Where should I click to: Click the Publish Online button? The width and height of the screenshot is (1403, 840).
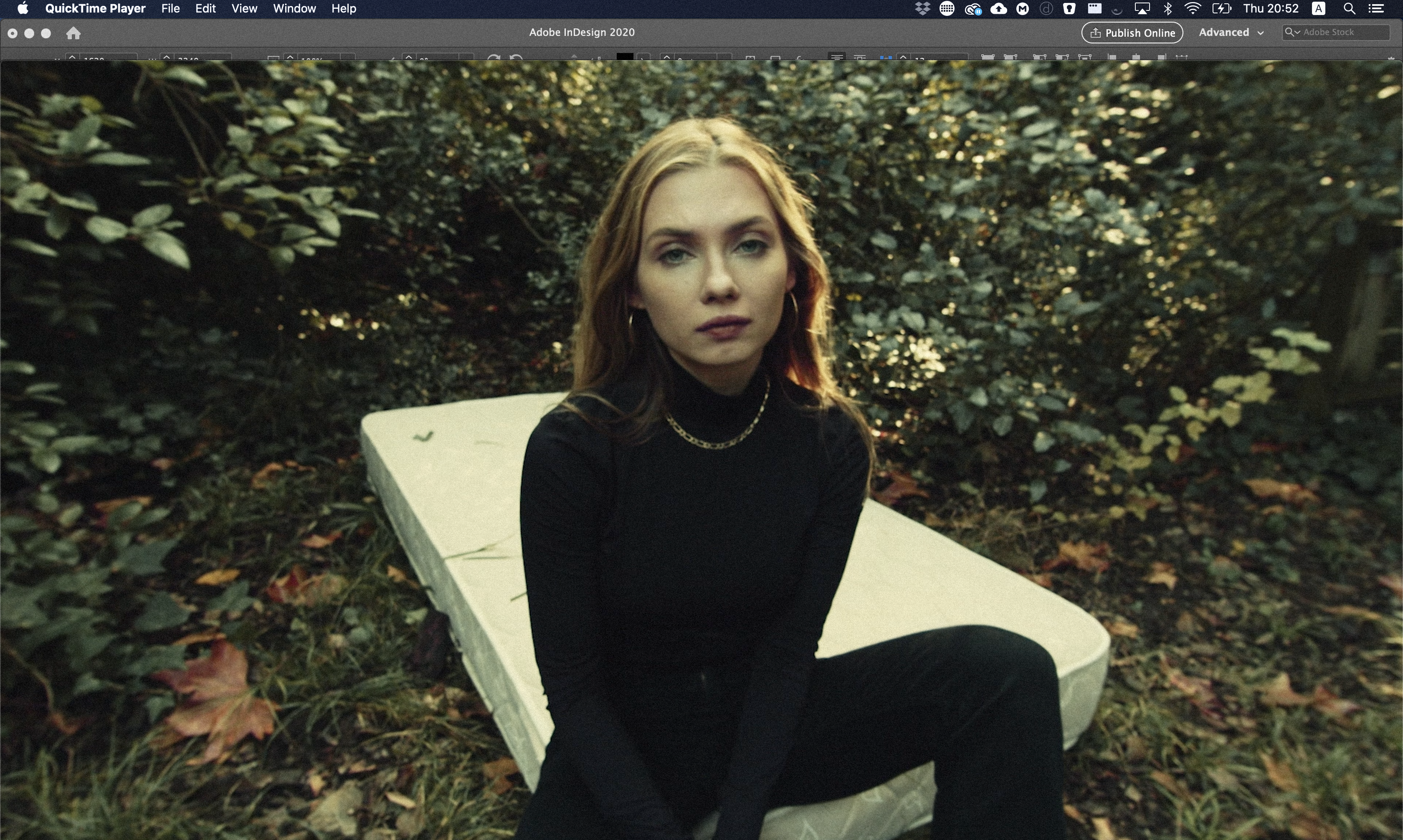coord(1132,33)
